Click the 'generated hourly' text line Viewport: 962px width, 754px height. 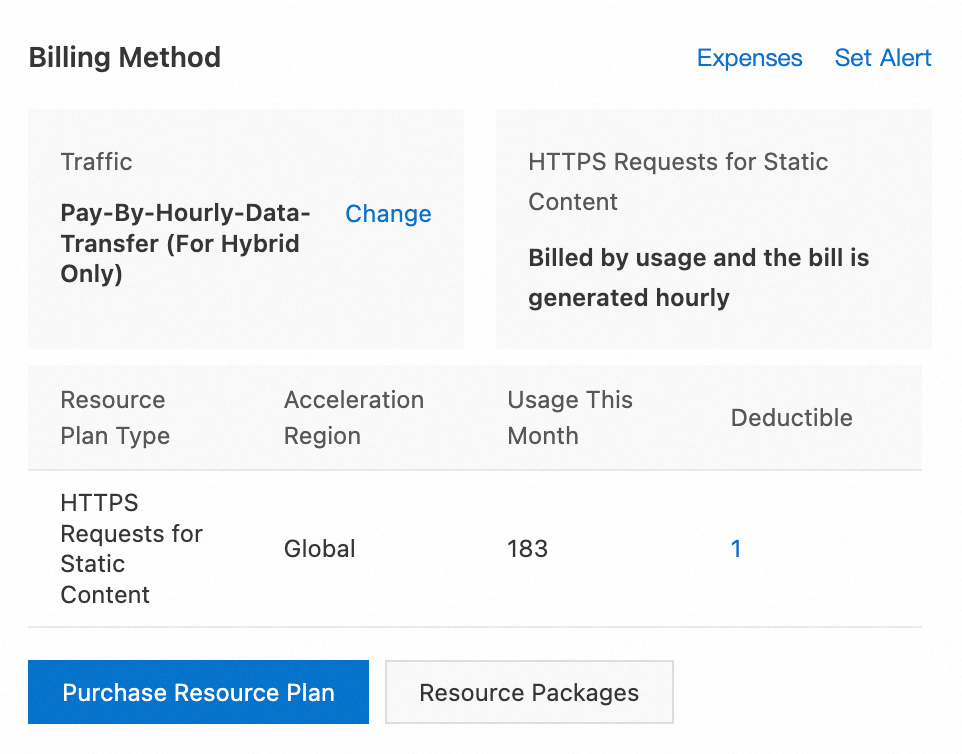click(628, 298)
